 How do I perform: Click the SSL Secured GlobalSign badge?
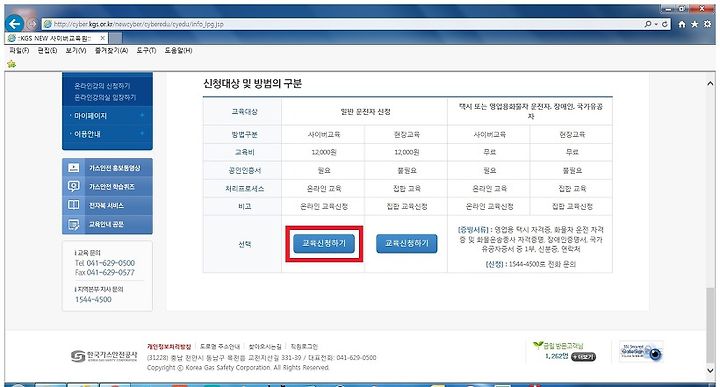coord(641,352)
